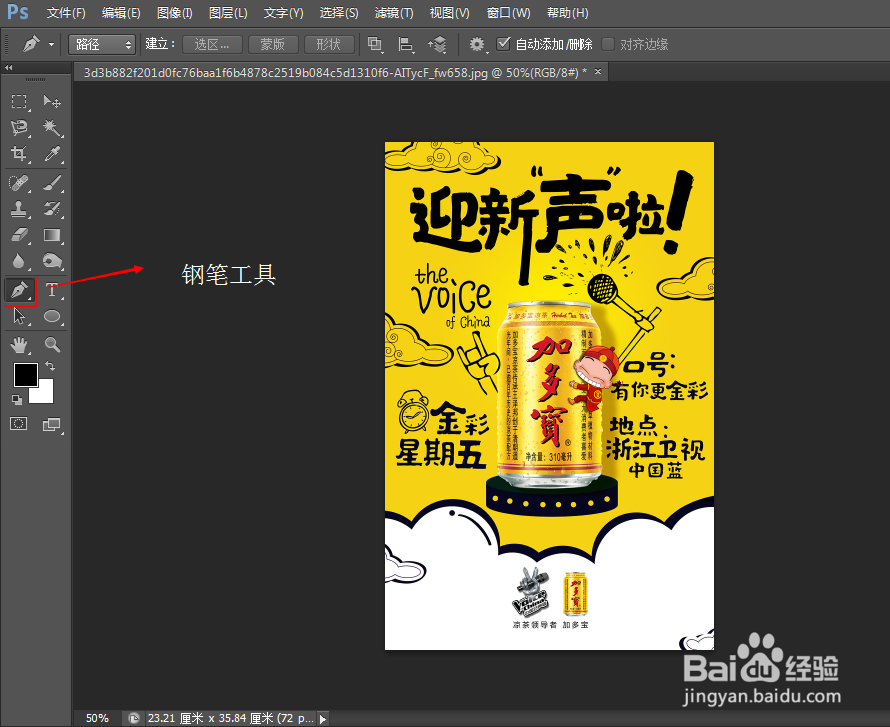Viewport: 890px width, 727px height.
Task: Select the Zoom tool
Action: pos(52,344)
